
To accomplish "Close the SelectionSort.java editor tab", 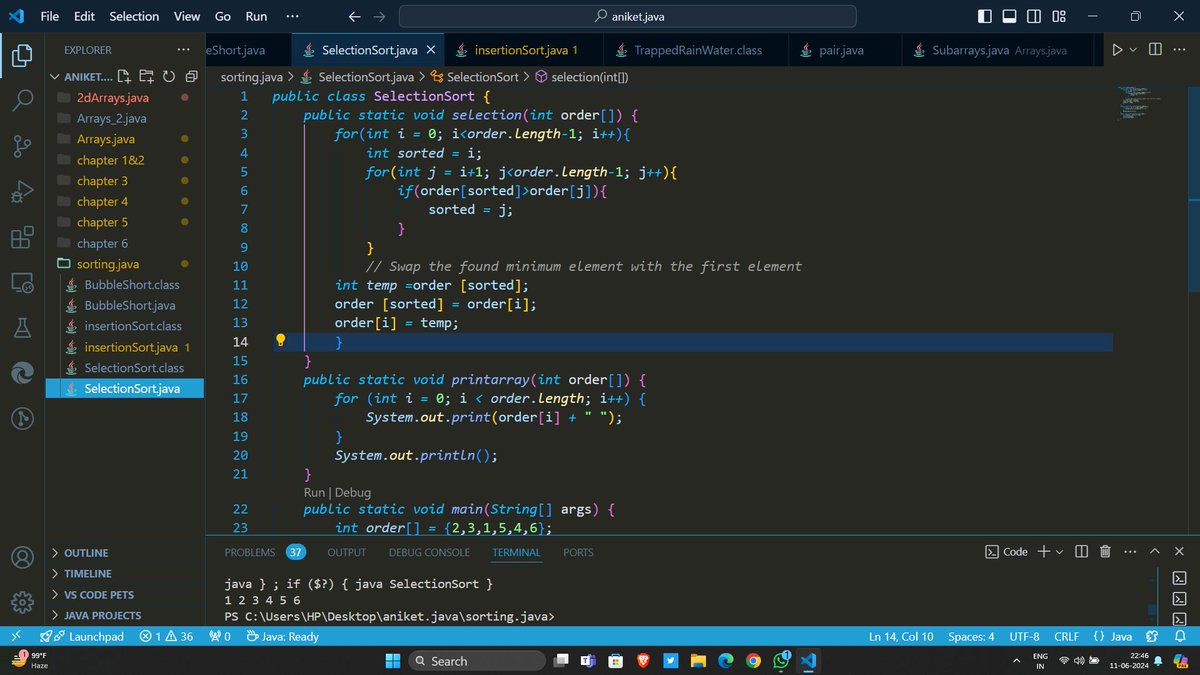I will tap(431, 50).
